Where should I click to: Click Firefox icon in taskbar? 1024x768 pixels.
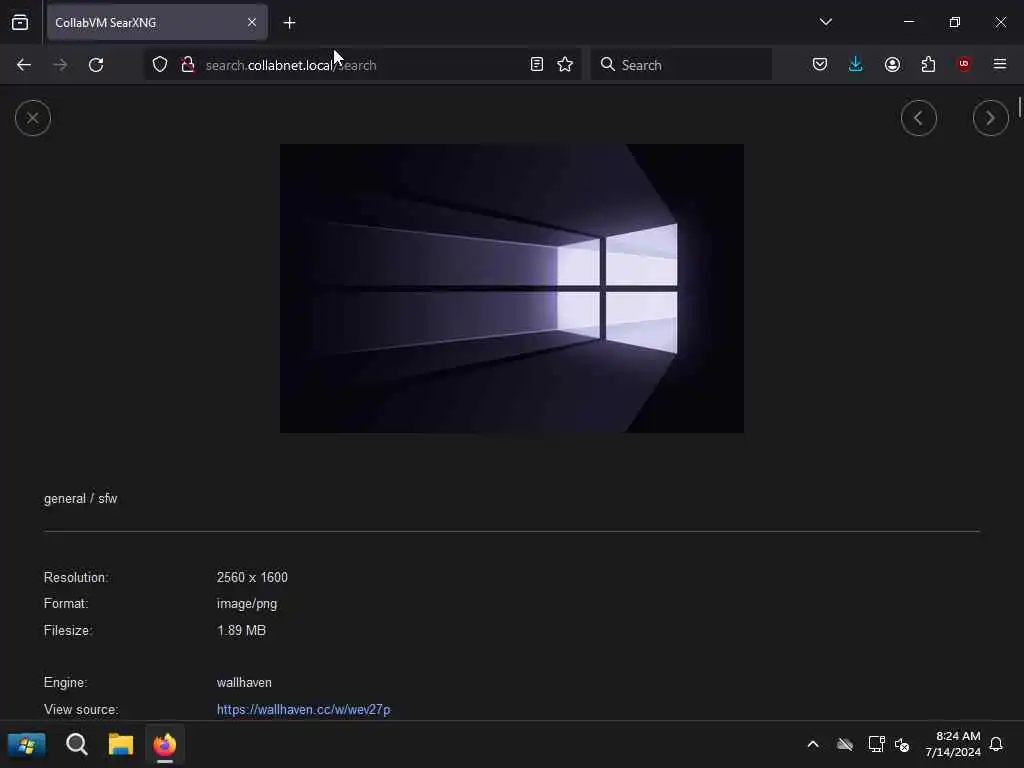click(165, 744)
